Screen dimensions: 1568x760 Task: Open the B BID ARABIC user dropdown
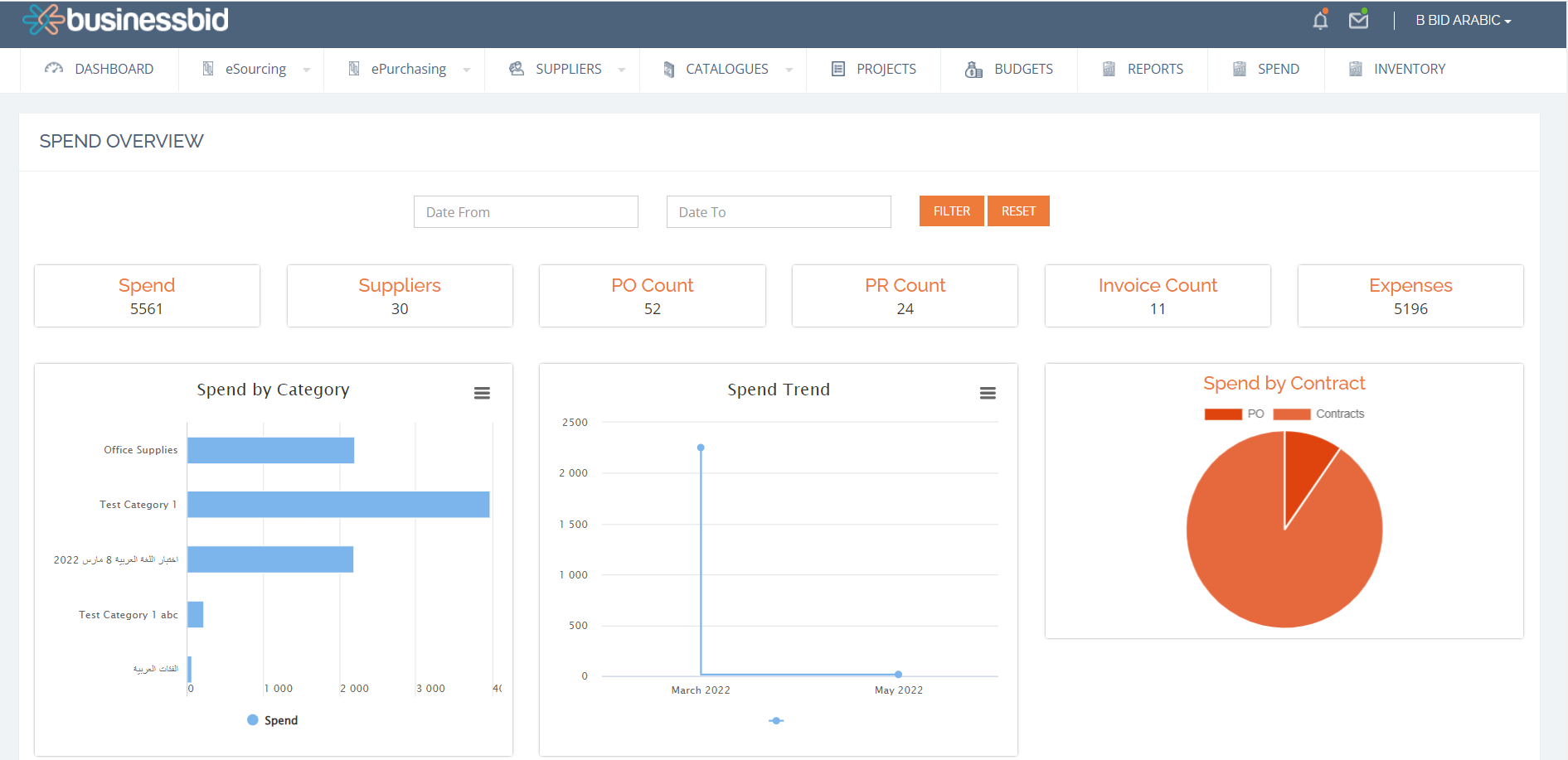coord(1463,20)
